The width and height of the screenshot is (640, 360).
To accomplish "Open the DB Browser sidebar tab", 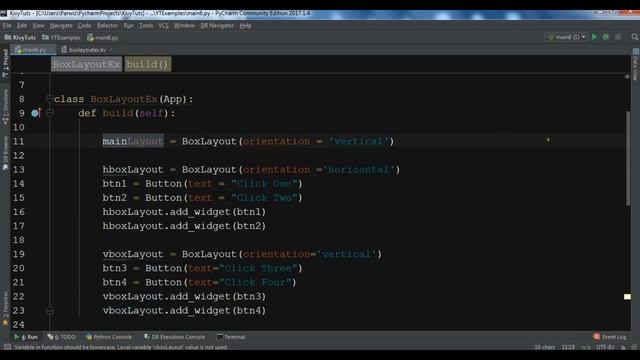I will (5, 153).
